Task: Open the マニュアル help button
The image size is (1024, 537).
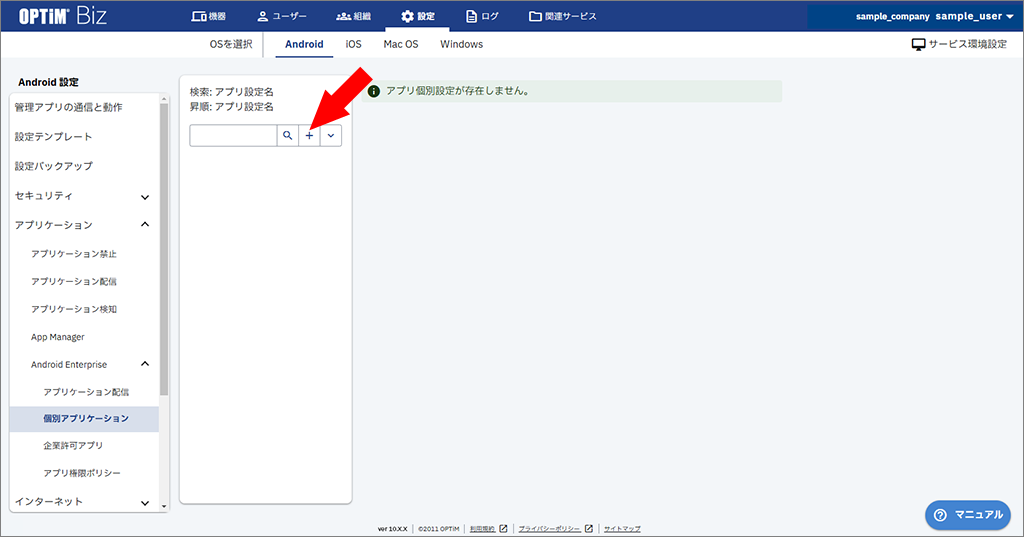Action: pyautogui.click(x=968, y=515)
